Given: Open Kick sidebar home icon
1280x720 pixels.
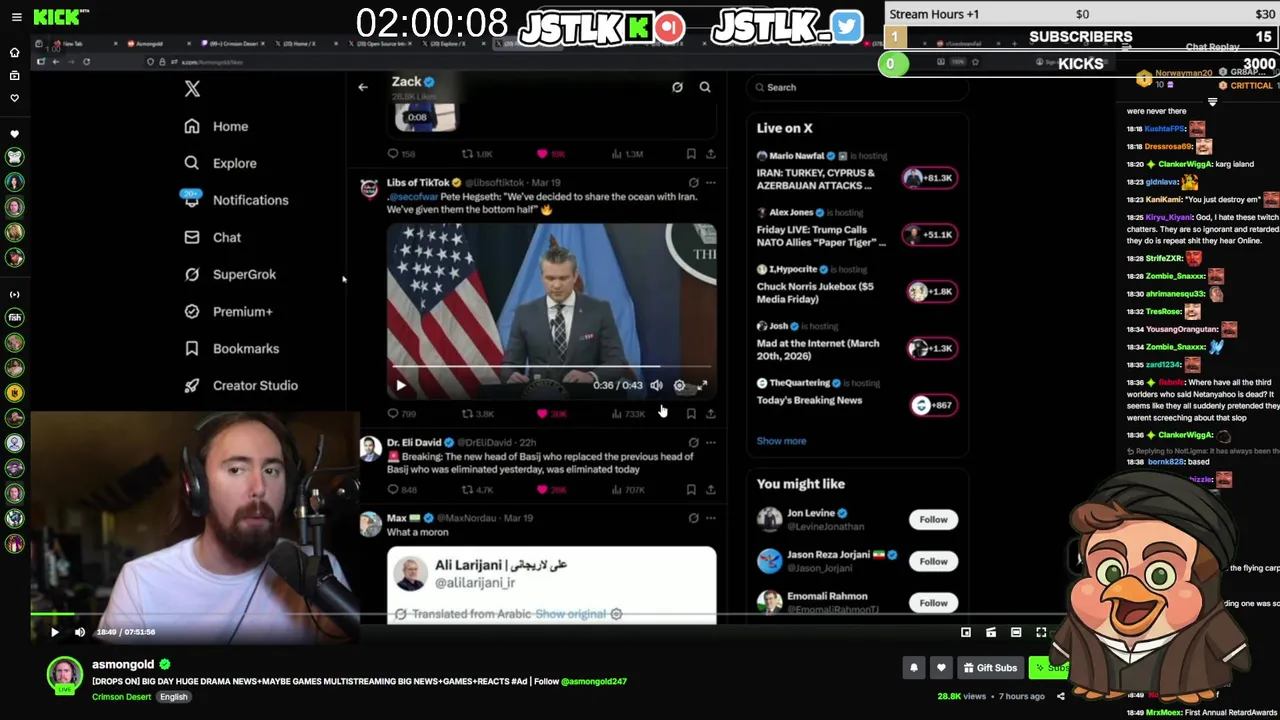Looking at the screenshot, I should (14, 52).
